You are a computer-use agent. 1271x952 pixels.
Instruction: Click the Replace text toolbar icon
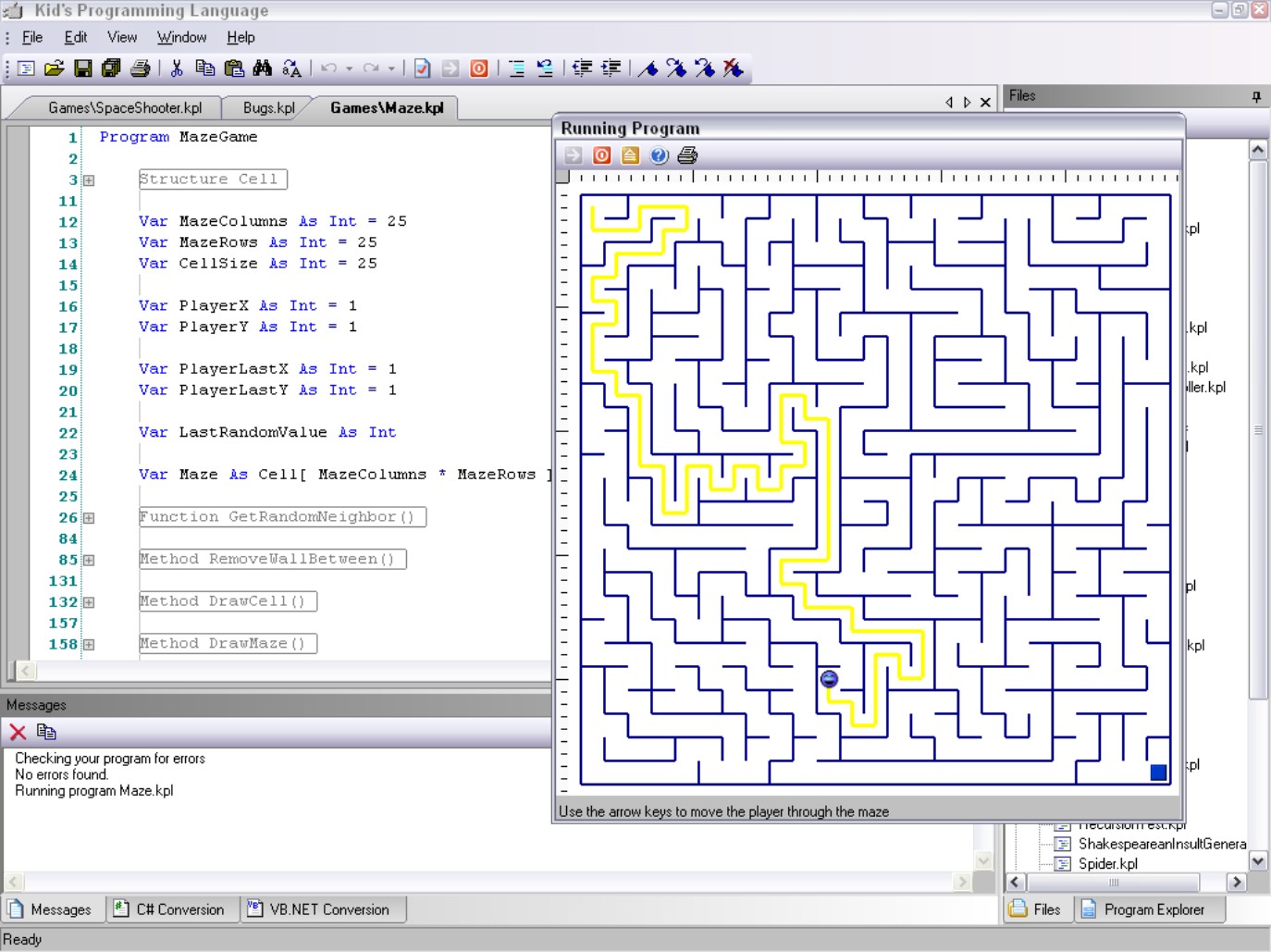coord(291,68)
